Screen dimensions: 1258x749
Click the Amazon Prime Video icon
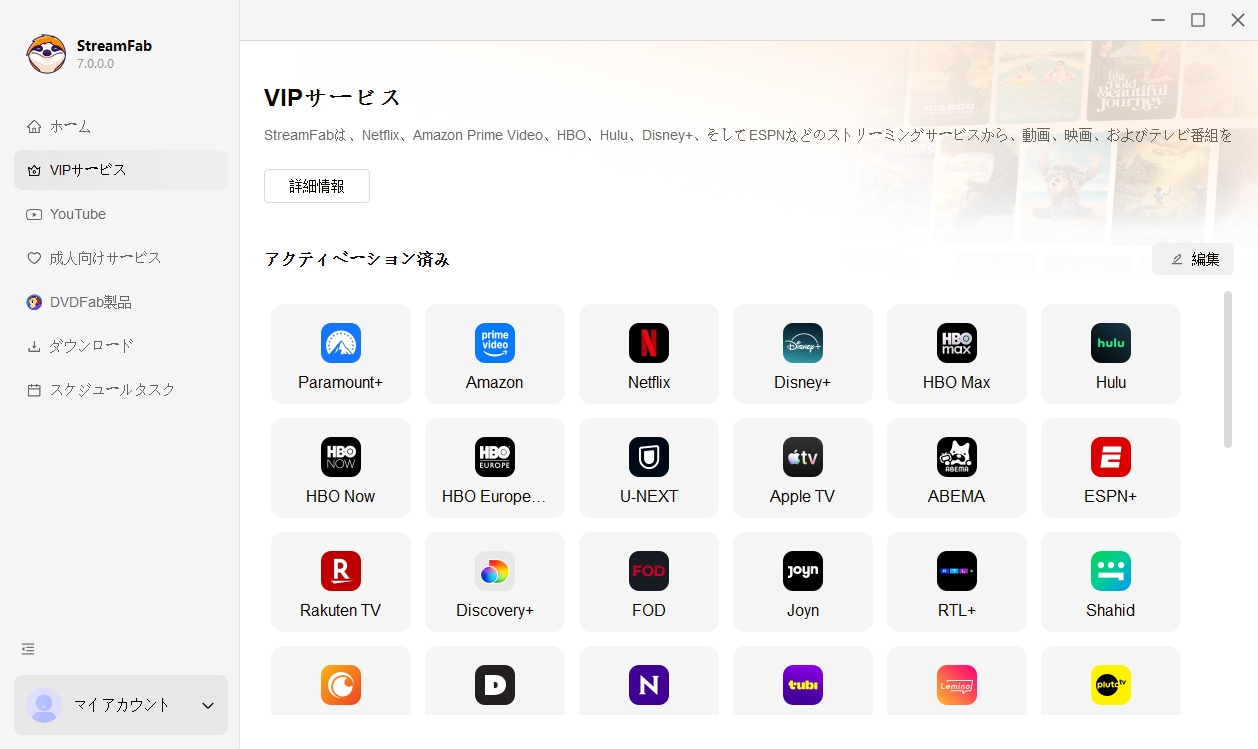click(495, 343)
